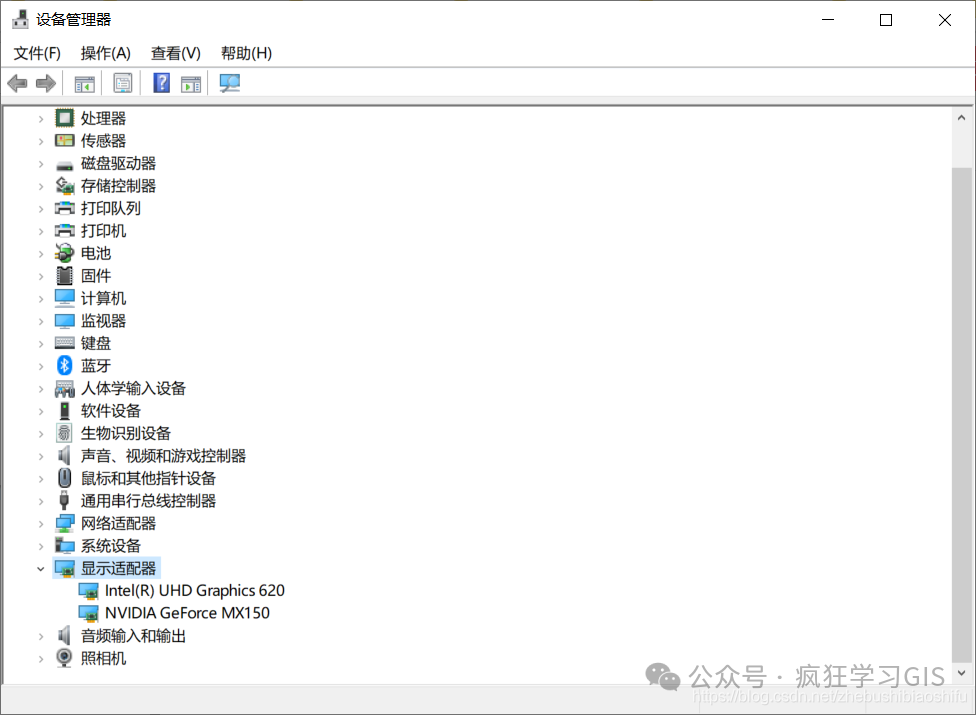This screenshot has height=715, width=976.
Task: Expand the 处理器 node
Action: 41,118
